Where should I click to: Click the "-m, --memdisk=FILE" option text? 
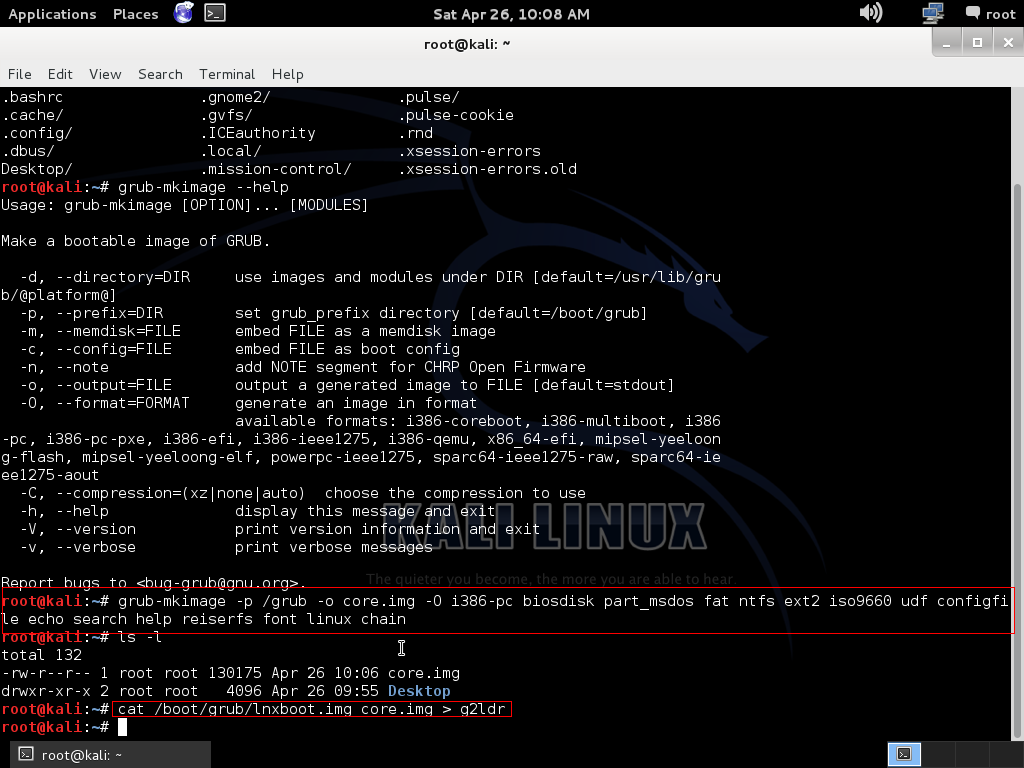(x=100, y=331)
